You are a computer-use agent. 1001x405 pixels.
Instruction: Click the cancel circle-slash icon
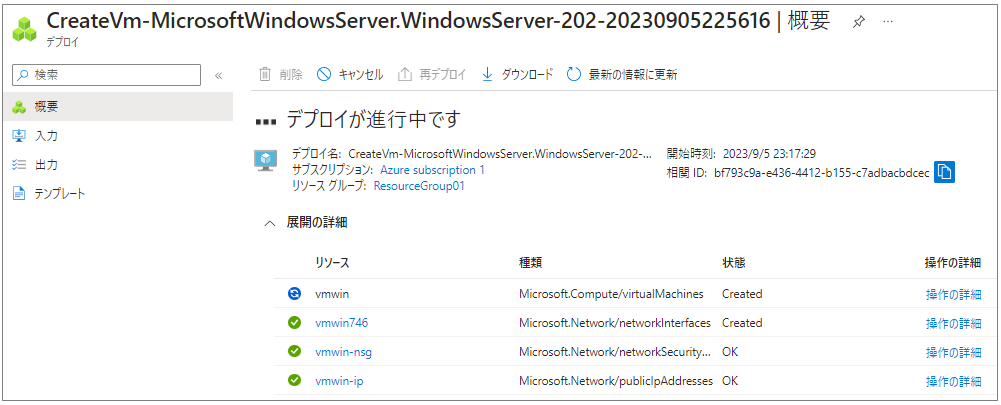(x=324, y=74)
